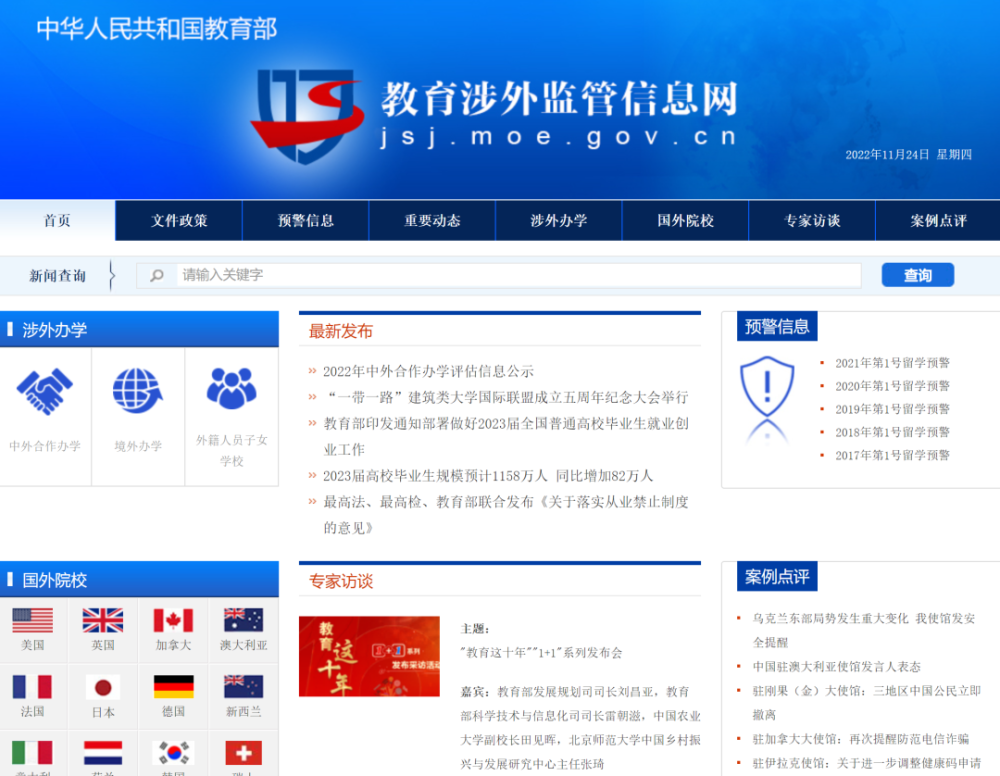Select the 加拿大 flag icon
Viewport: 1000px width, 776px height.
pos(173,620)
